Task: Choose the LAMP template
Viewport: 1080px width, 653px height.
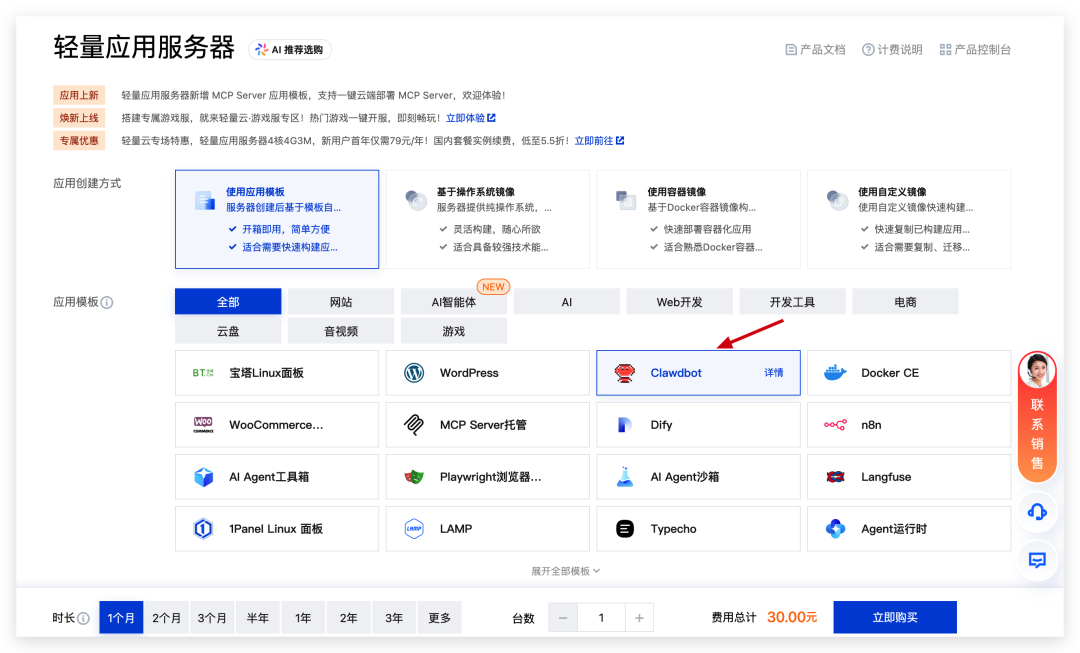Action: (x=487, y=528)
